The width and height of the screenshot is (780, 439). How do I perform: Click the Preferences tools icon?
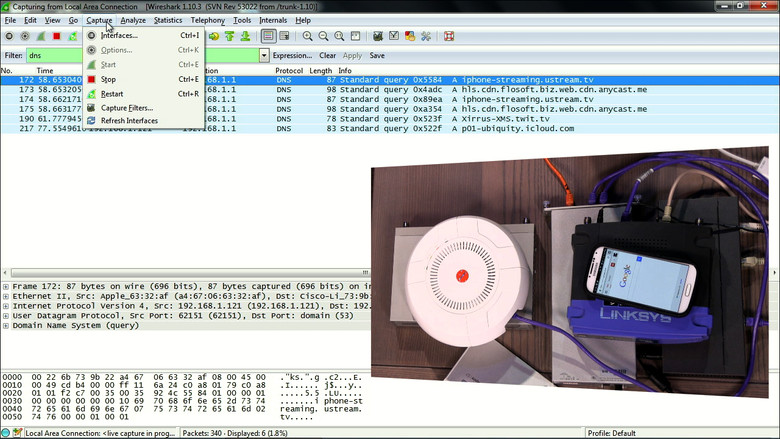click(426, 36)
